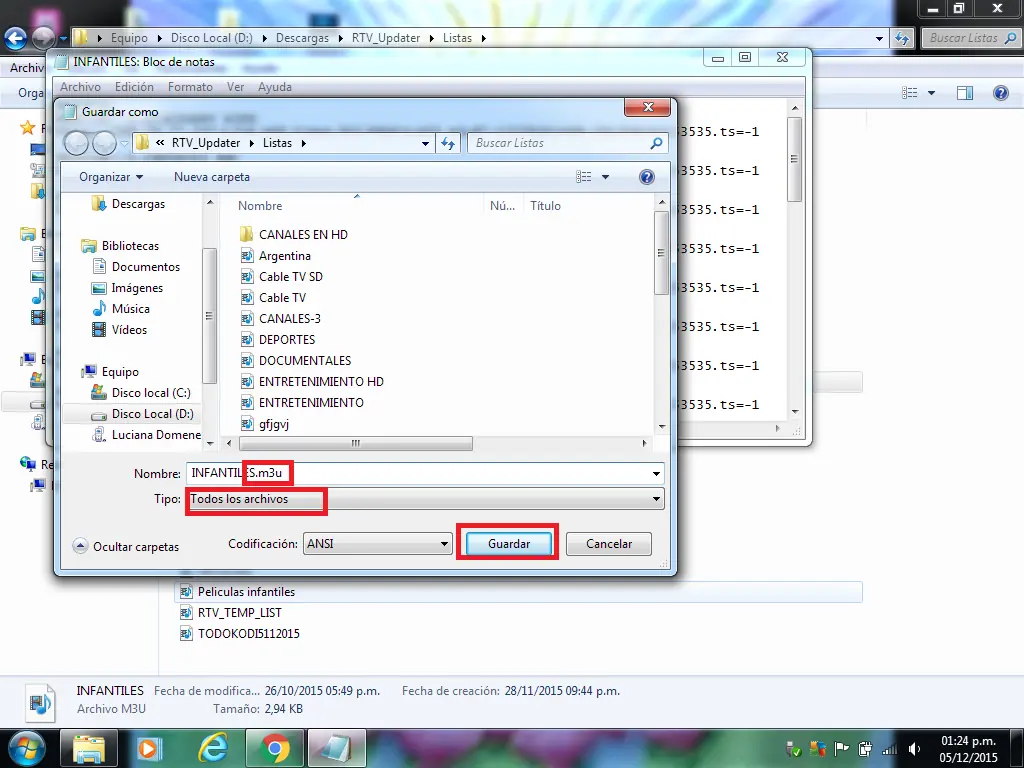This screenshot has width=1024, height=768.
Task: Select the Cable TV file
Action: [x=282, y=298]
